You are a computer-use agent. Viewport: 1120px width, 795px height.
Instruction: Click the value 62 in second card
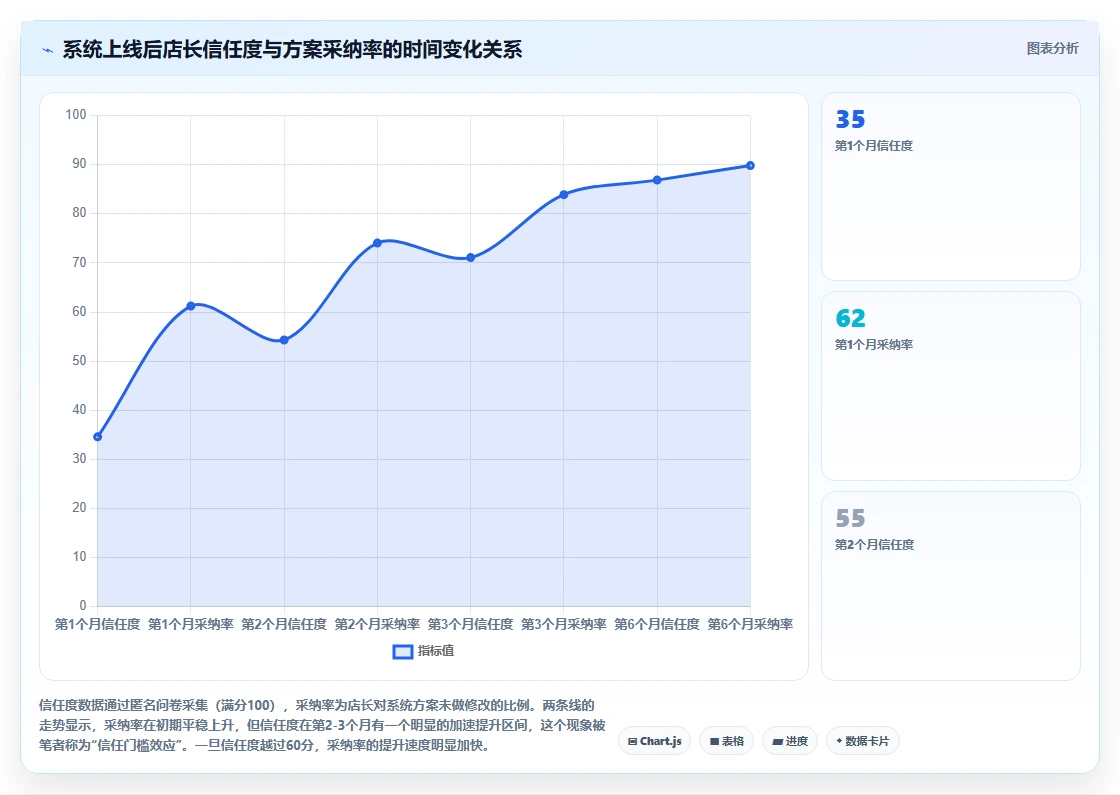850,318
